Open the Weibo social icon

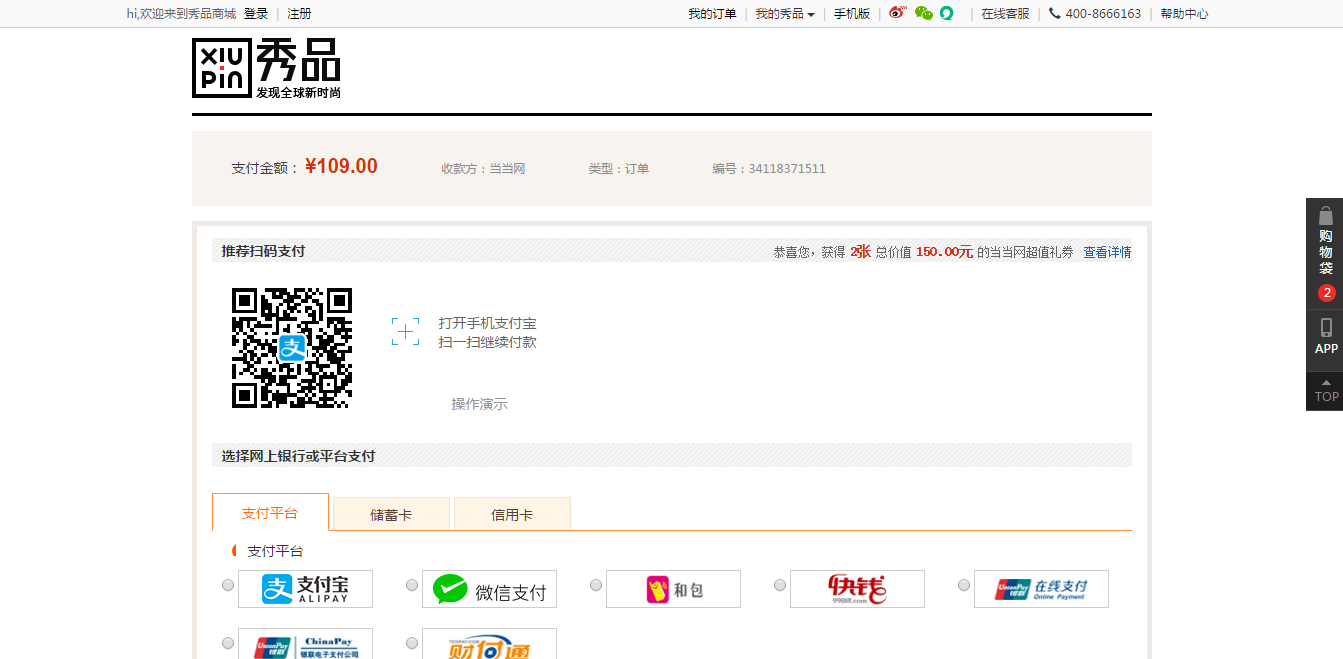click(x=897, y=13)
